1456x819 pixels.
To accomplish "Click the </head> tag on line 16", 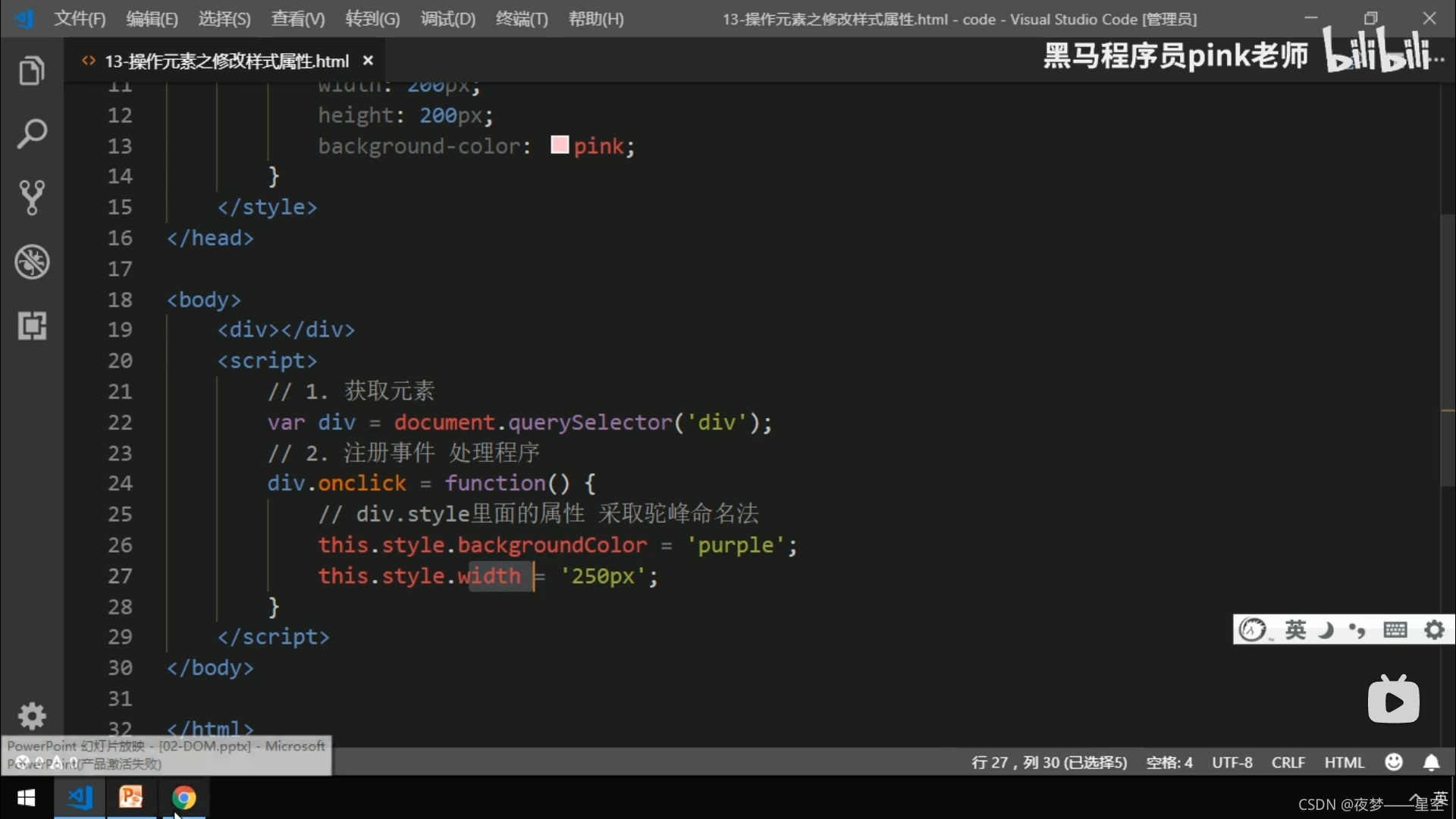I will tap(210, 238).
